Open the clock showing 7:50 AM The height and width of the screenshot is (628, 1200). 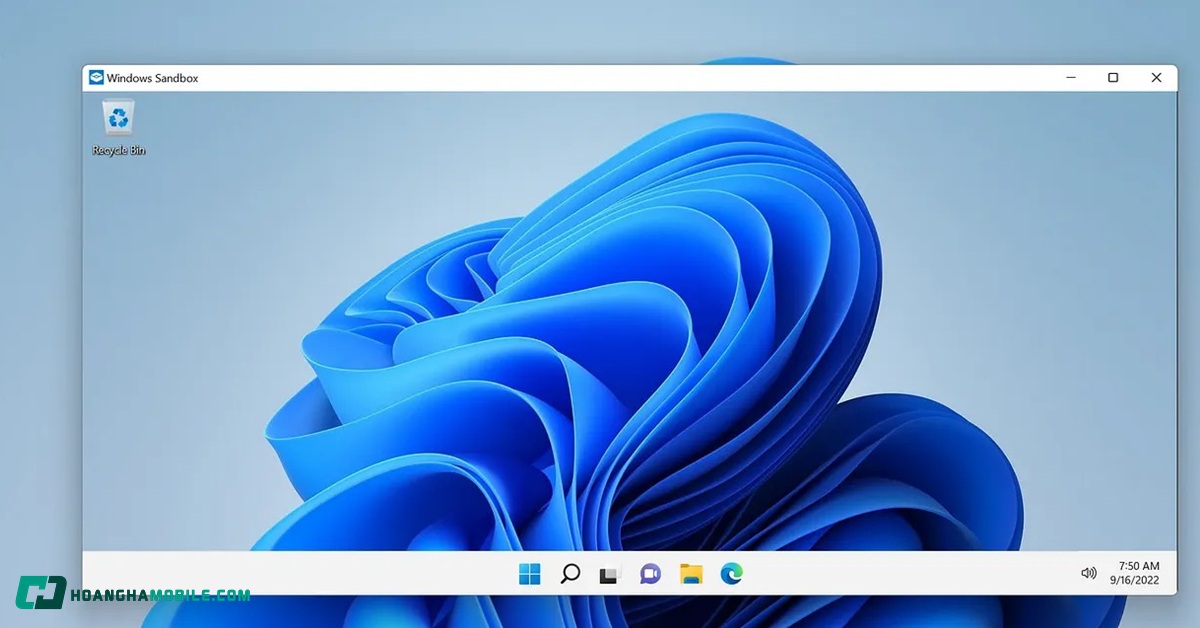[x=1139, y=566]
